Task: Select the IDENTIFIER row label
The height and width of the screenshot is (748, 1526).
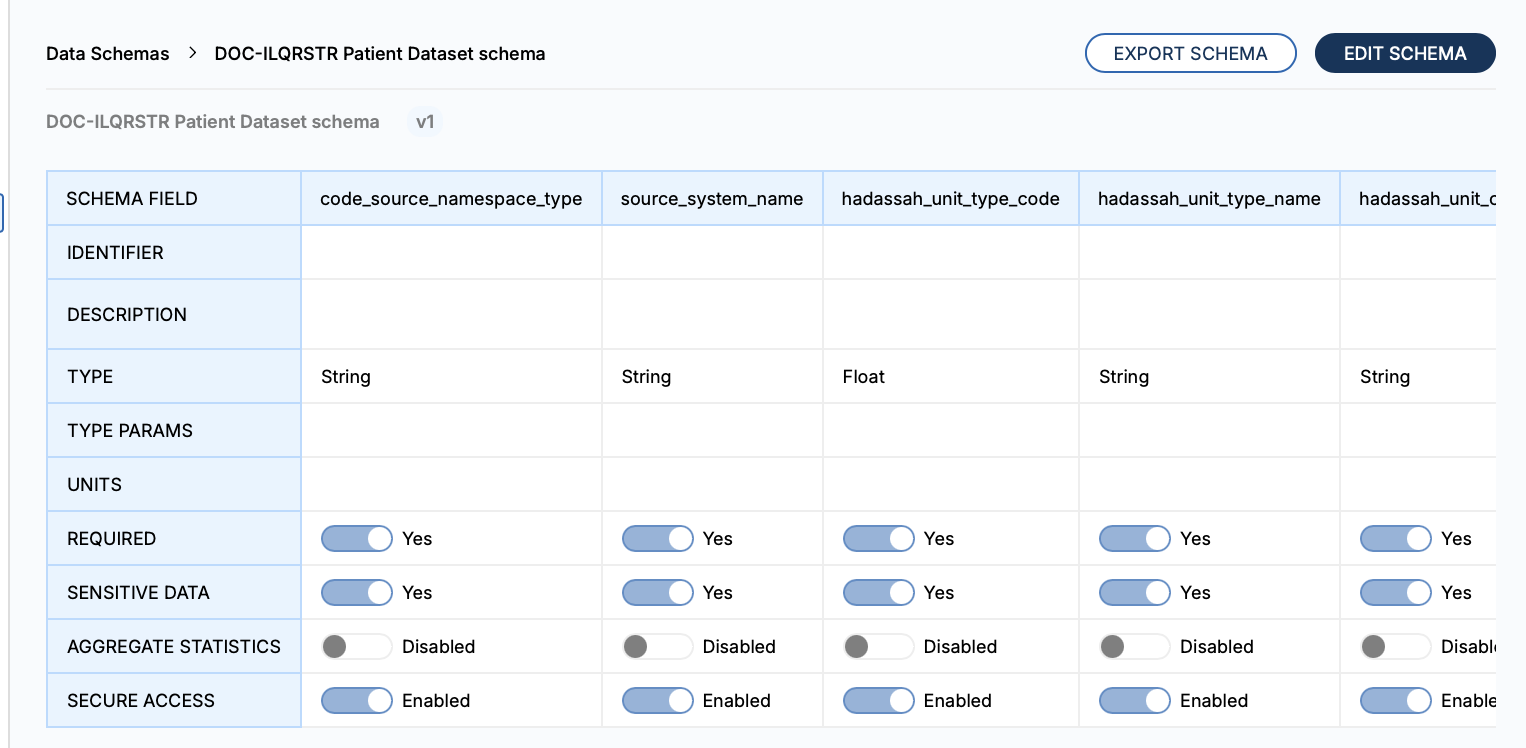Action: click(174, 253)
